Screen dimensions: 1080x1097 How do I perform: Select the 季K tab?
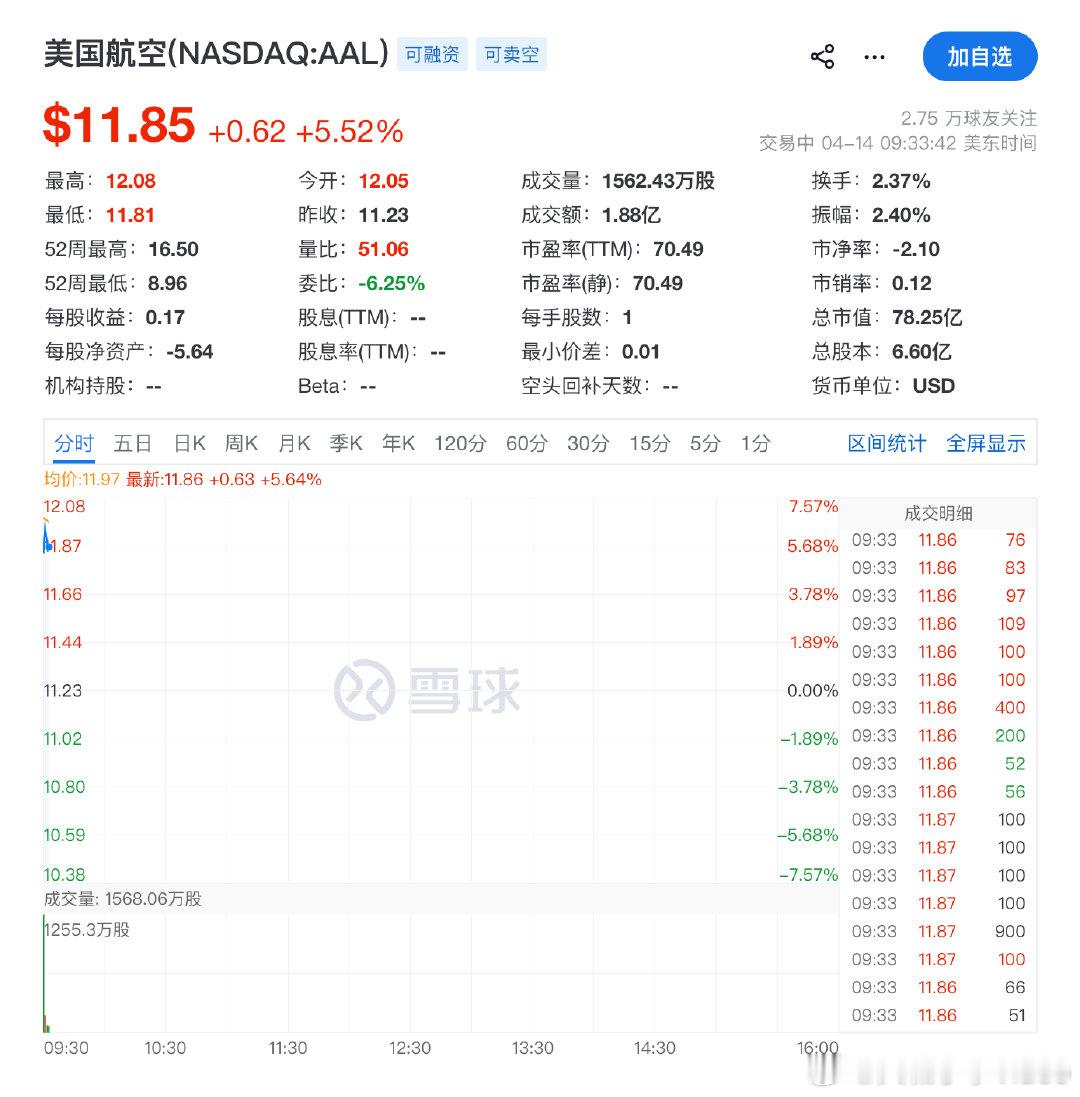[x=346, y=444]
